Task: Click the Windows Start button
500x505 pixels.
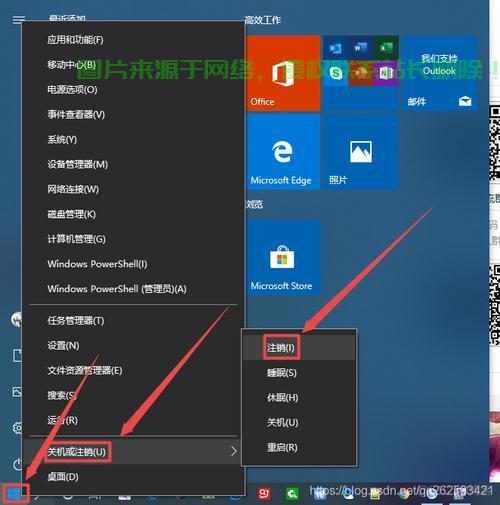Action: pyautogui.click(x=15, y=493)
